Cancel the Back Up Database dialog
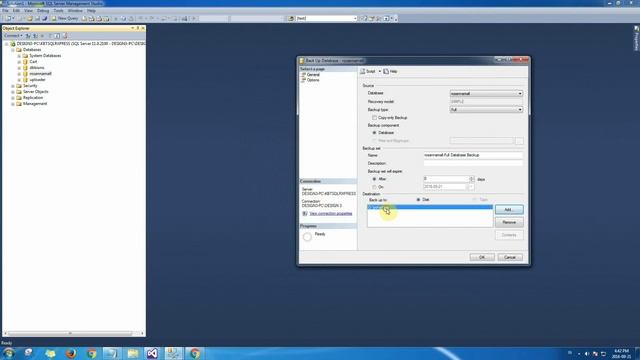Viewport: 640px width, 360px height. pyautogui.click(x=510, y=257)
